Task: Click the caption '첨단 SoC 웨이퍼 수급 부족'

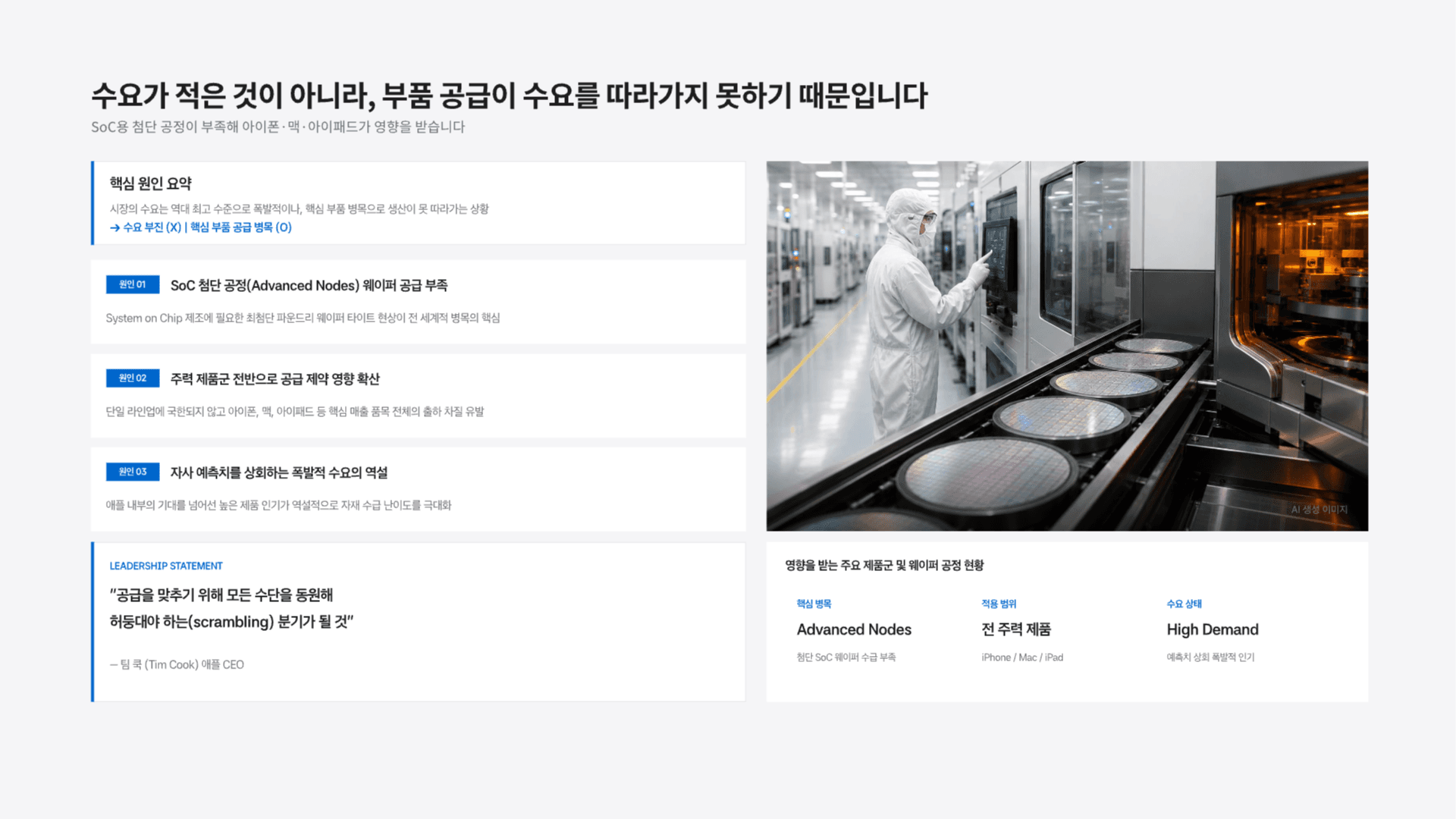Action: 846,657
